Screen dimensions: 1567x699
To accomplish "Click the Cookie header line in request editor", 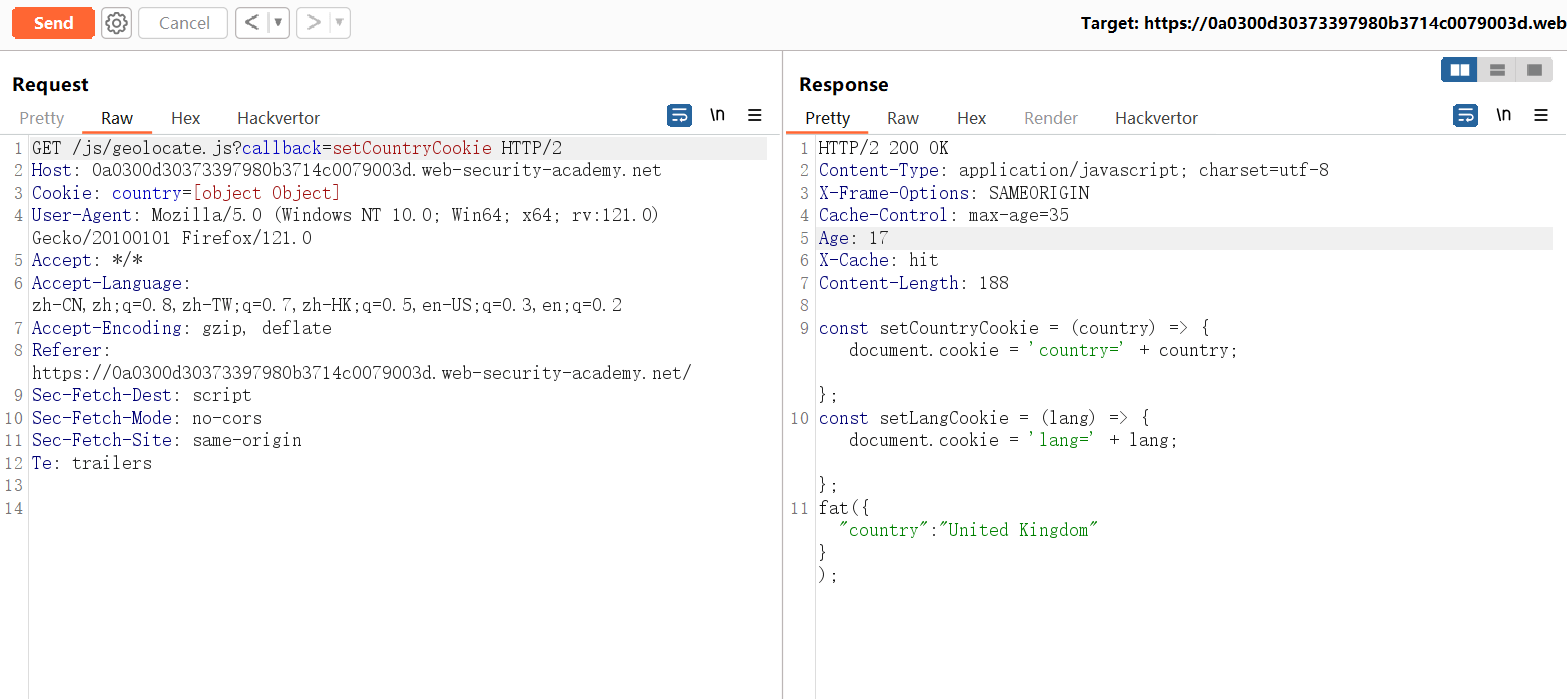I will (x=186, y=193).
